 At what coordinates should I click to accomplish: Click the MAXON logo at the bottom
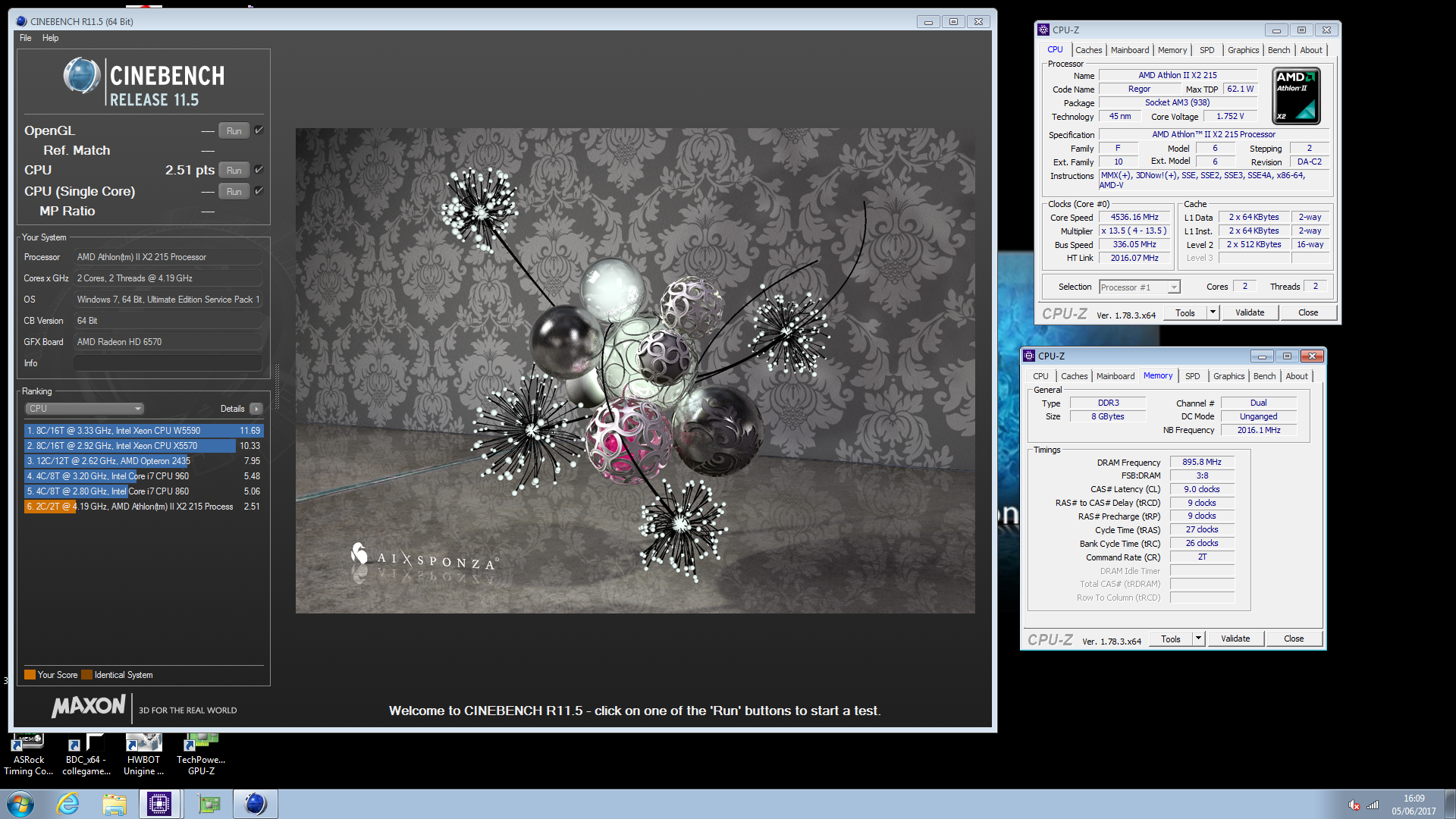pyautogui.click(x=89, y=707)
